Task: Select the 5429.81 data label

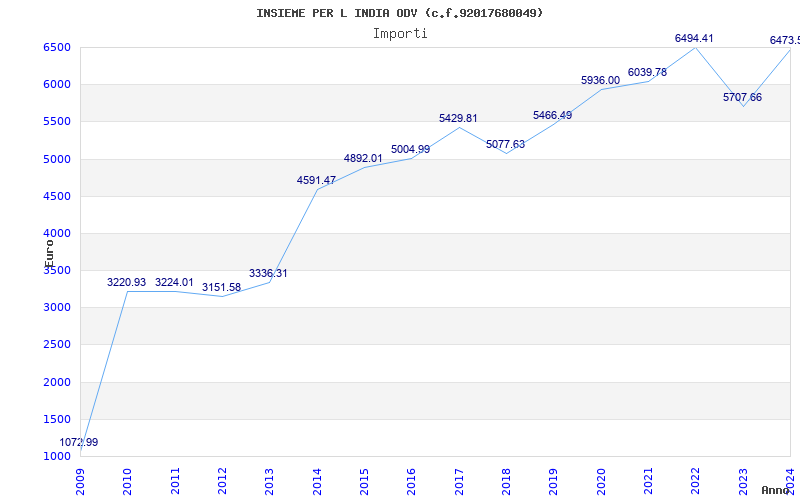Action: [458, 118]
